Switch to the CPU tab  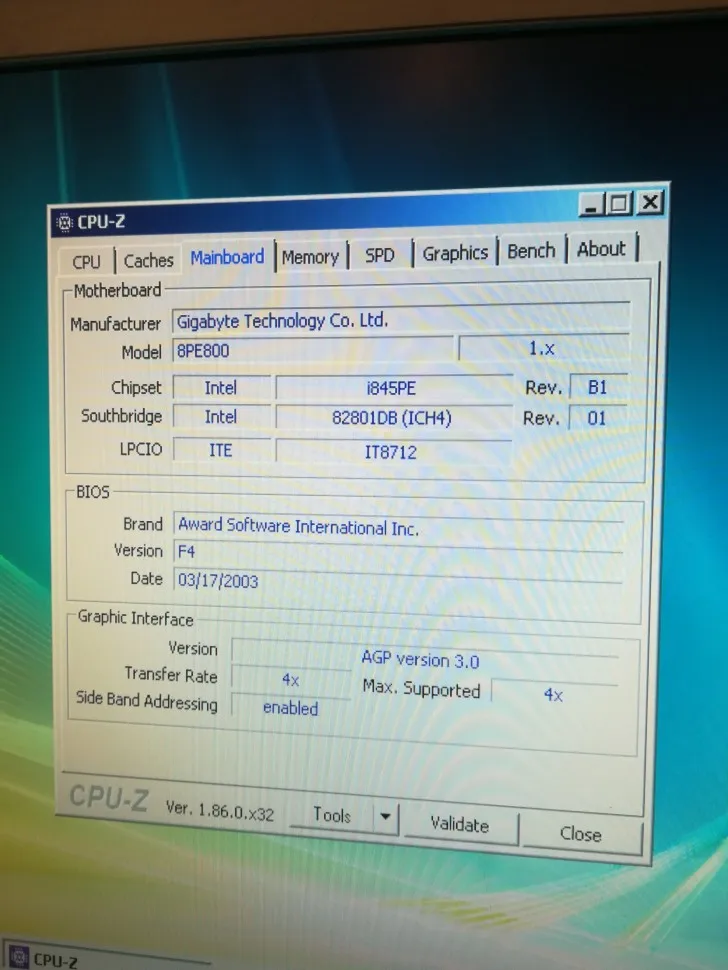point(87,261)
